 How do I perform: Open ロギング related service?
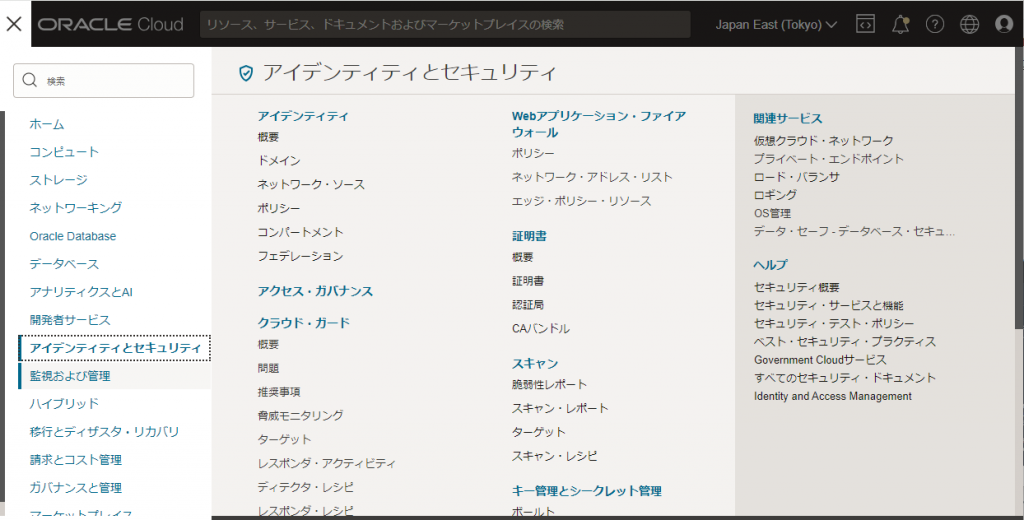775,195
